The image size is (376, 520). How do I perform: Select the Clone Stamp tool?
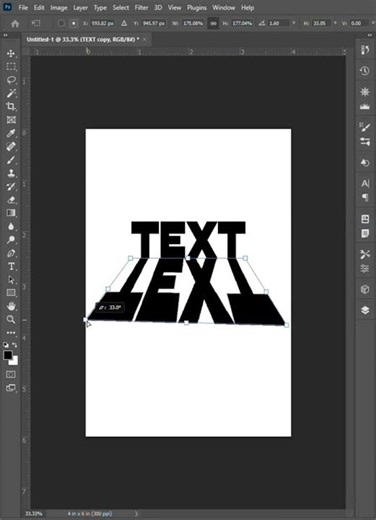point(11,173)
